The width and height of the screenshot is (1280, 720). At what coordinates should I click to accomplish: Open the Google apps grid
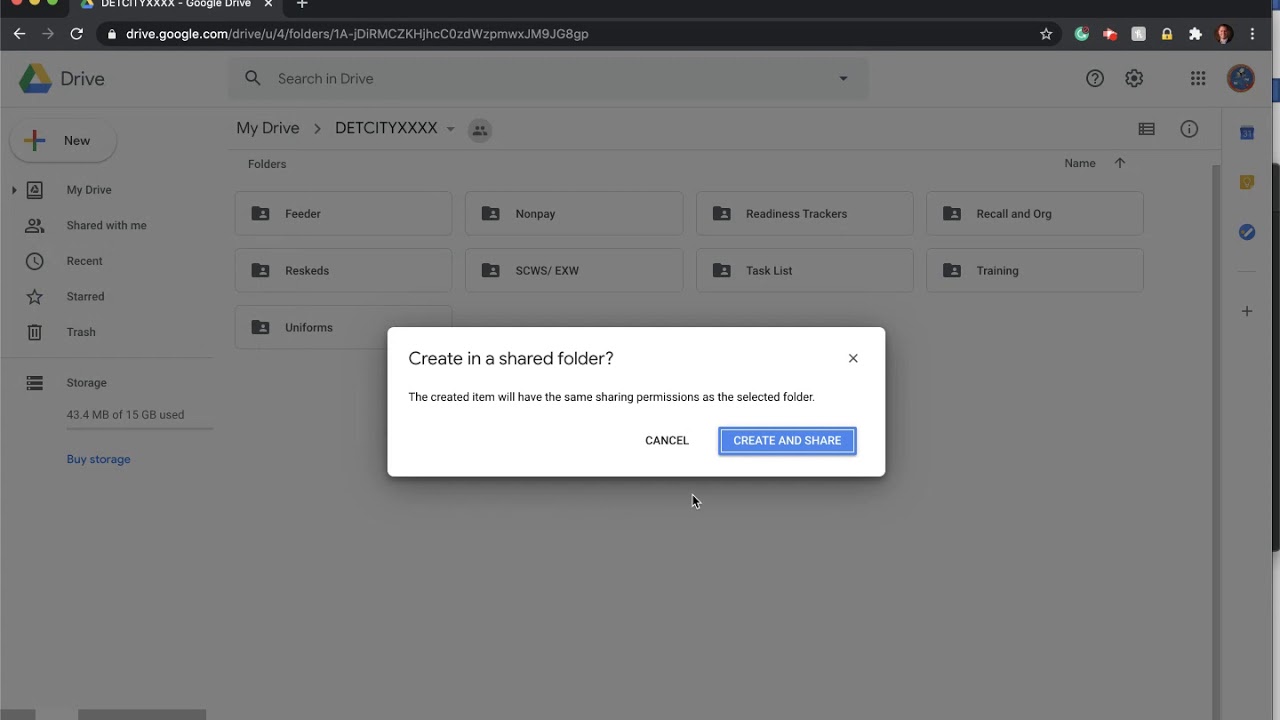point(1198,78)
